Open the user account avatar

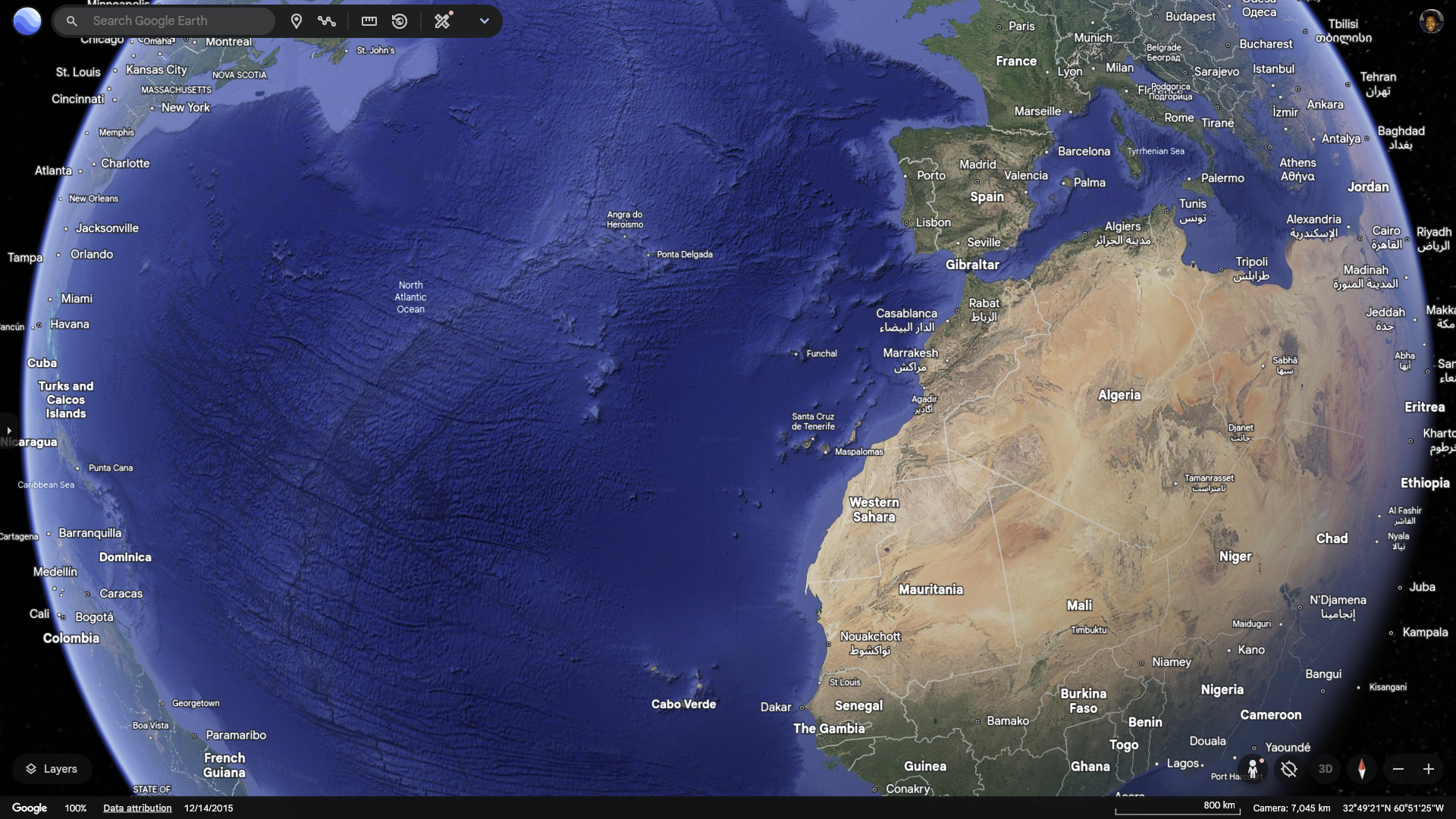(x=1430, y=21)
